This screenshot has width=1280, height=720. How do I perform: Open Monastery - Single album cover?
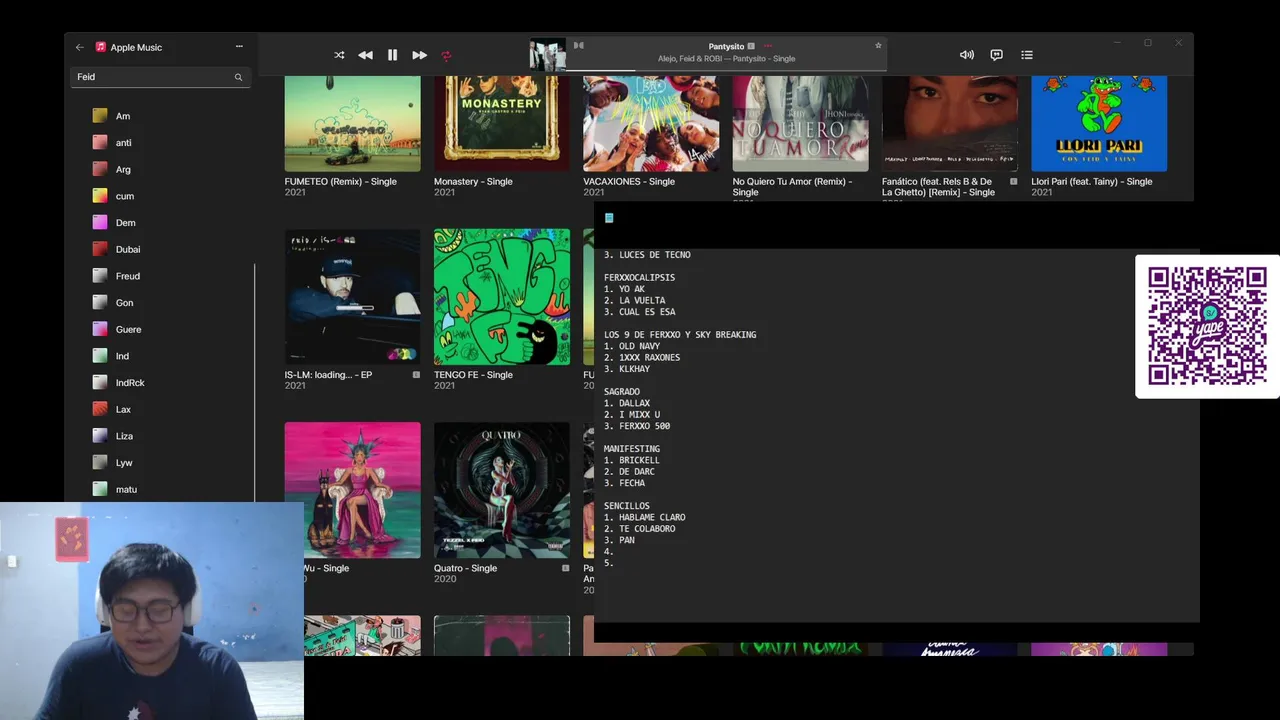[502, 123]
